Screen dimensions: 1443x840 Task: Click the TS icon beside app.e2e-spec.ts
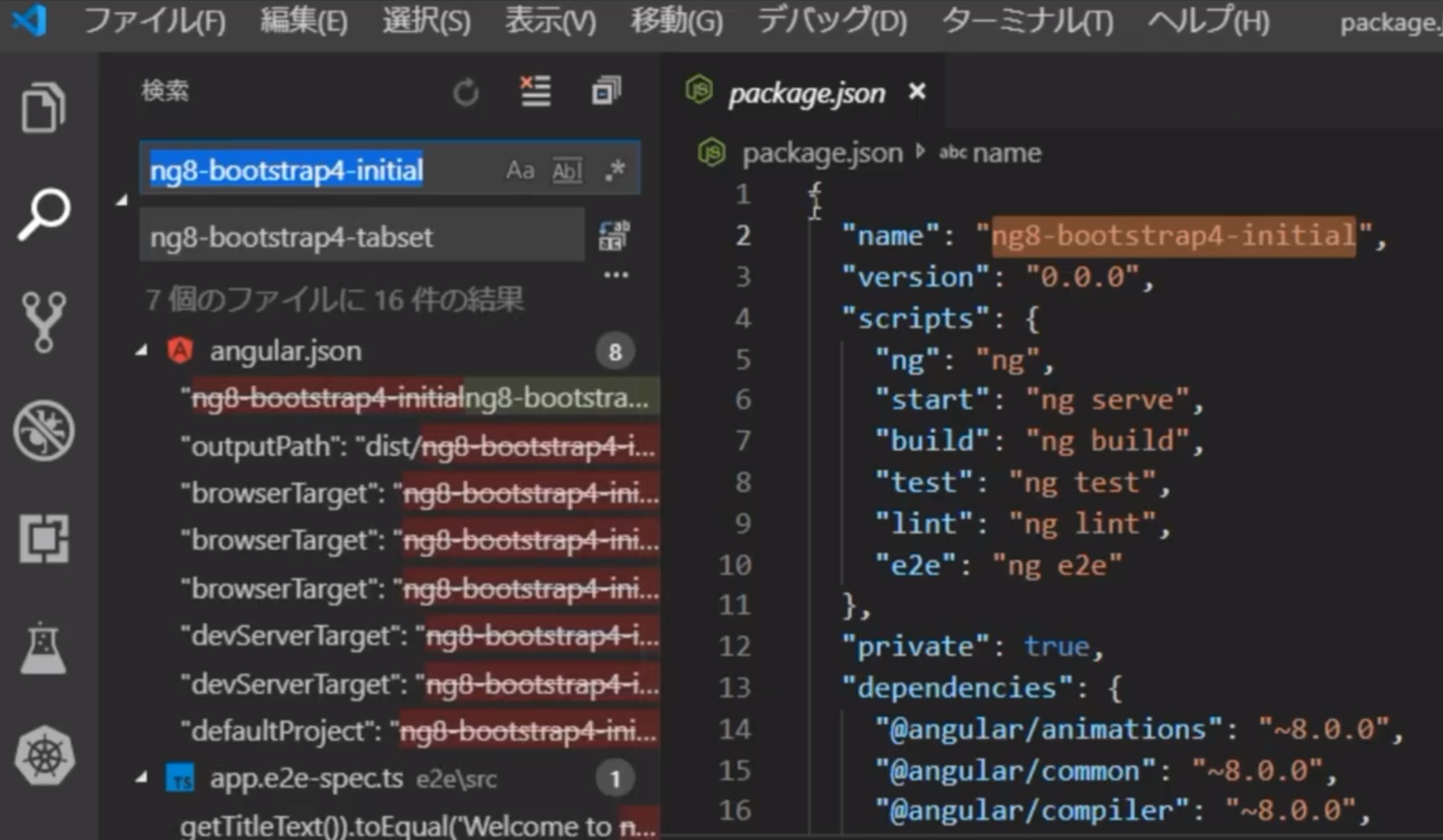180,779
